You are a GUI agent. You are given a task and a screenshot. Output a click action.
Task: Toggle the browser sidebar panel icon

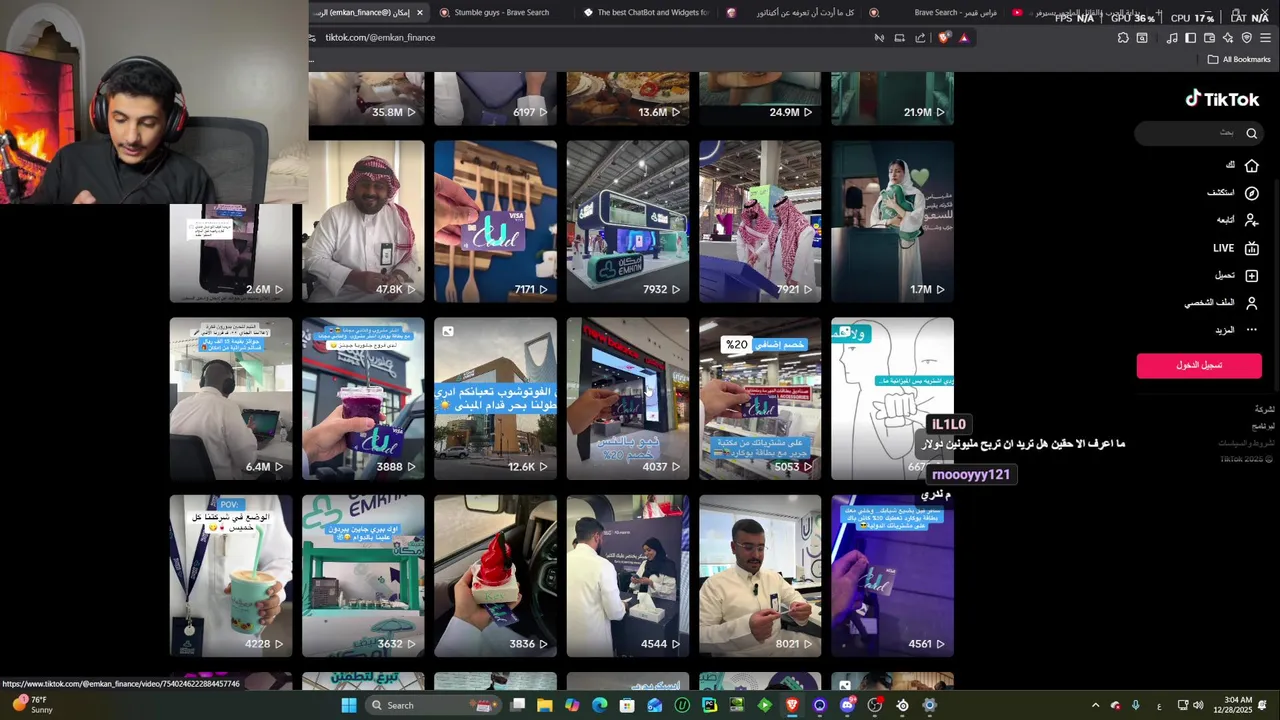tap(1190, 38)
